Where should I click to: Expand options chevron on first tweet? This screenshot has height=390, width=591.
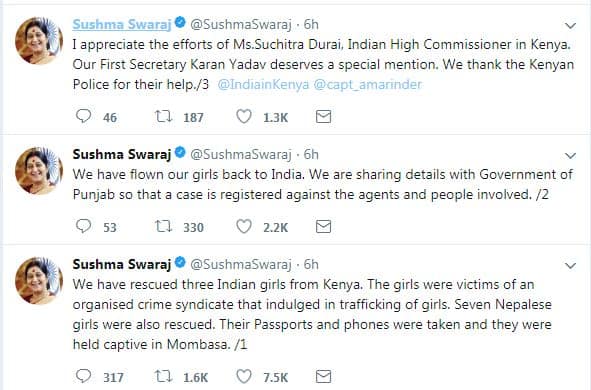[x=570, y=26]
